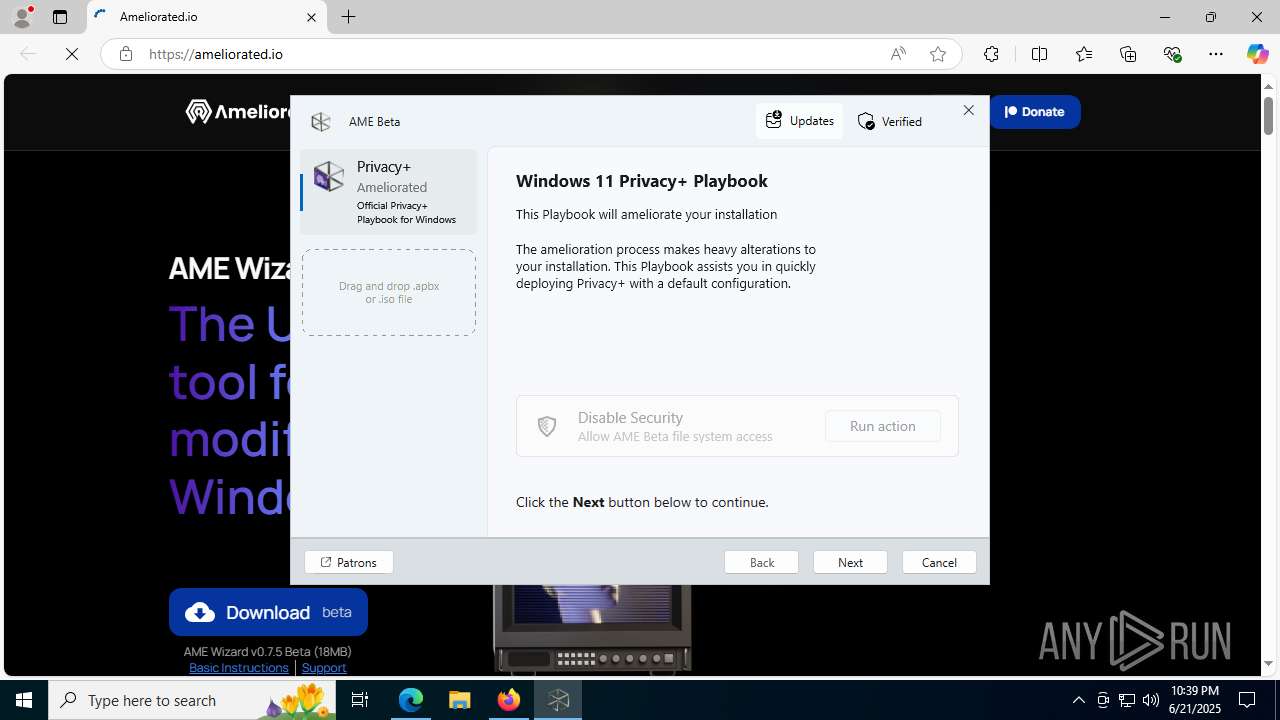Stop loading the page
1280x720 pixels.
point(72,54)
